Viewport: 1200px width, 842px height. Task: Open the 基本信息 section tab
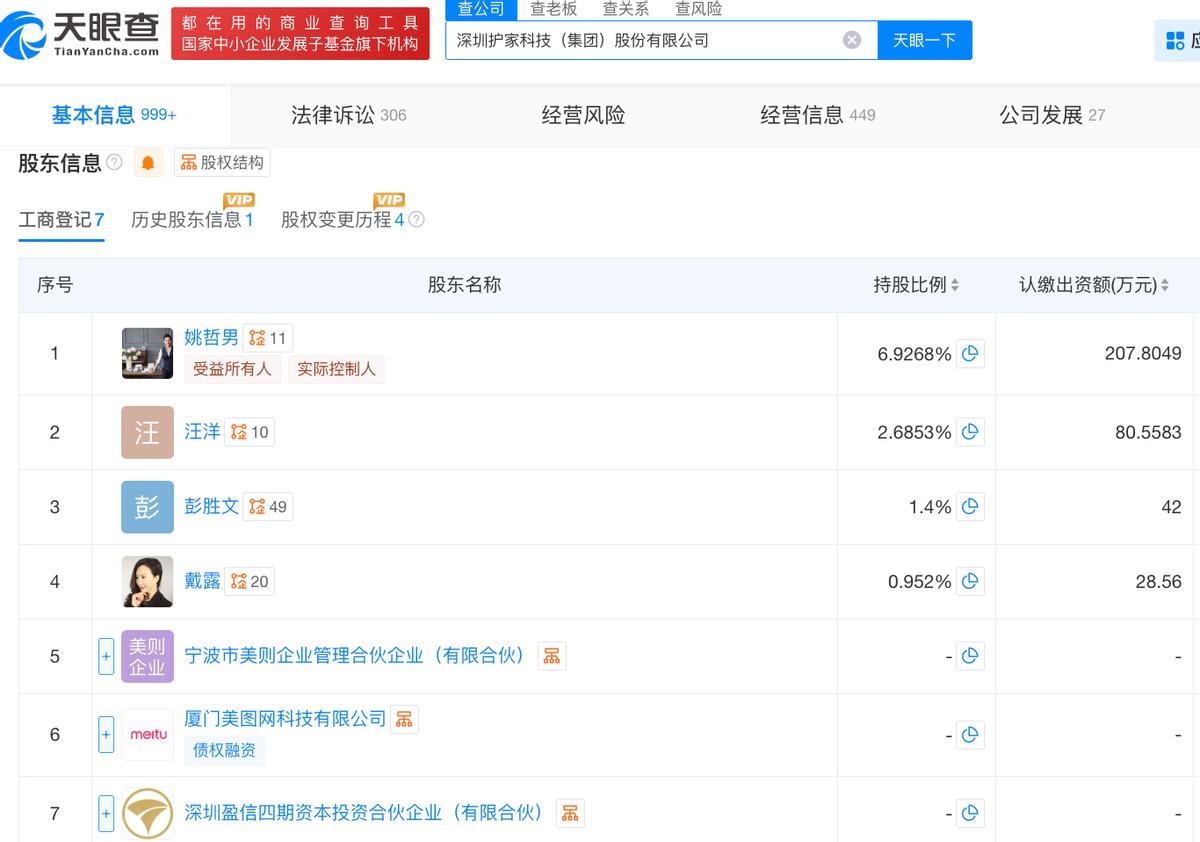tap(114, 115)
